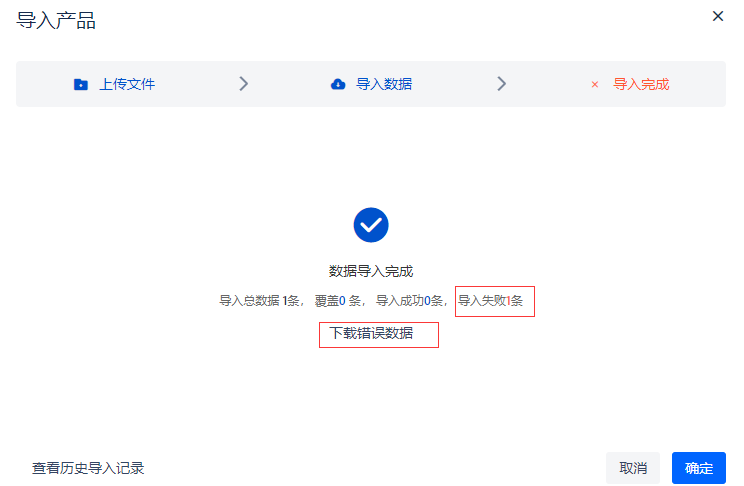Click the cloud download icon for 导入数据
The width and height of the screenshot is (744, 486).
338,84
